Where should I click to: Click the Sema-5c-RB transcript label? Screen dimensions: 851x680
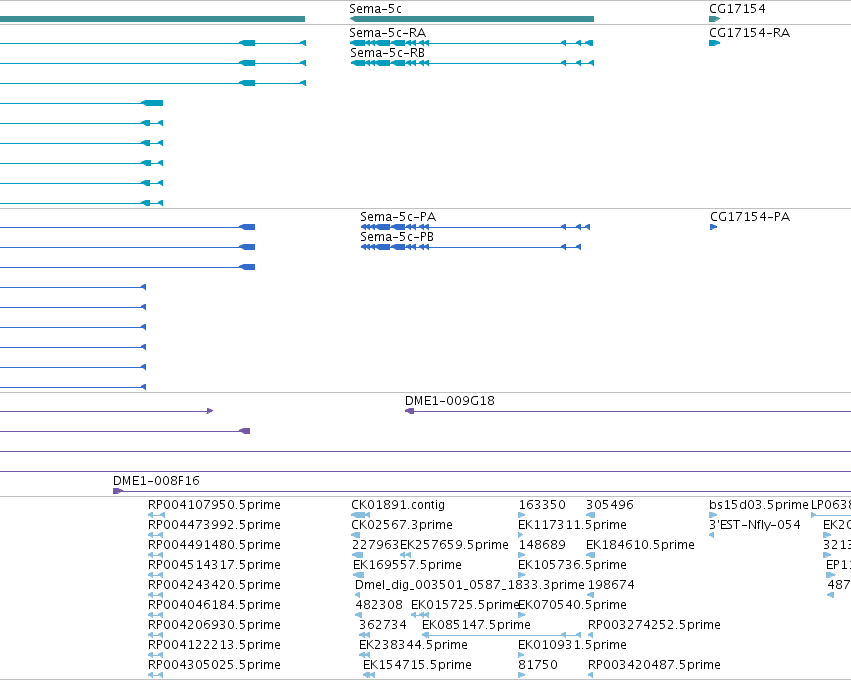click(388, 53)
